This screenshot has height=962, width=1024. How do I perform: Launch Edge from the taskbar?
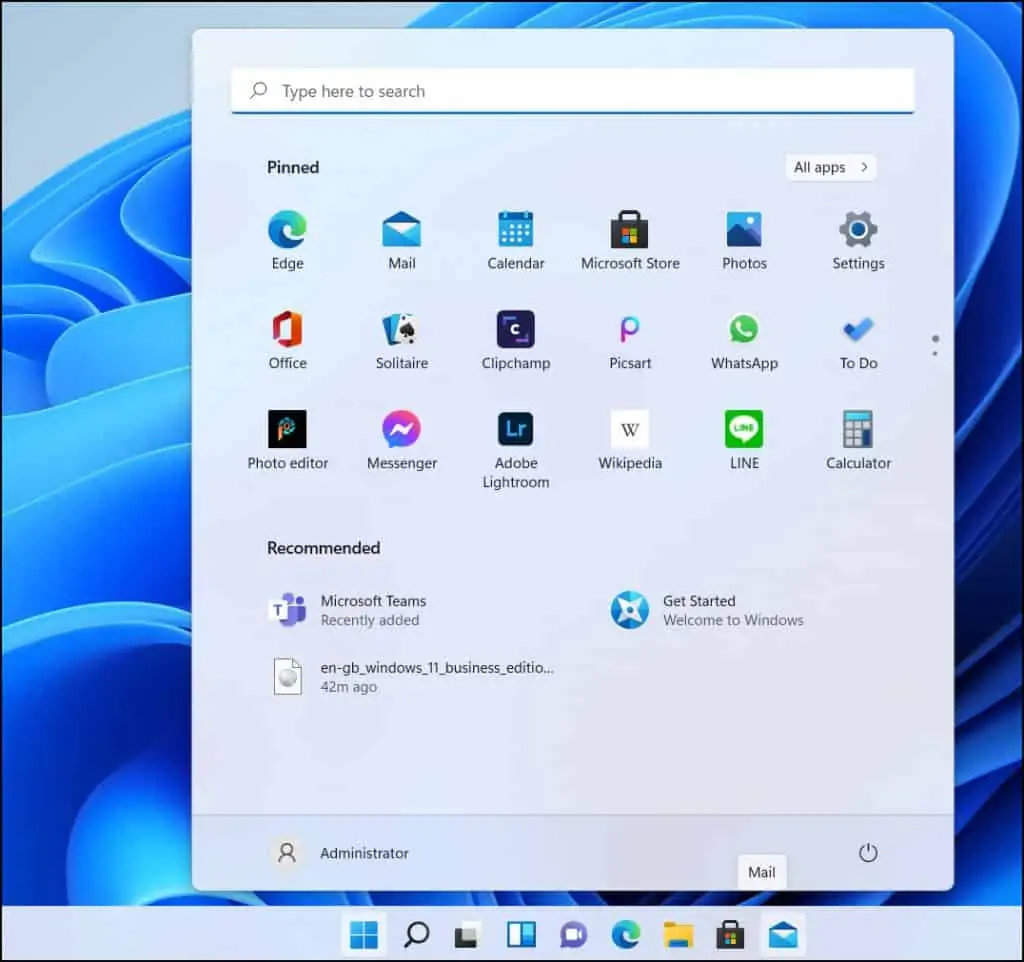626,935
